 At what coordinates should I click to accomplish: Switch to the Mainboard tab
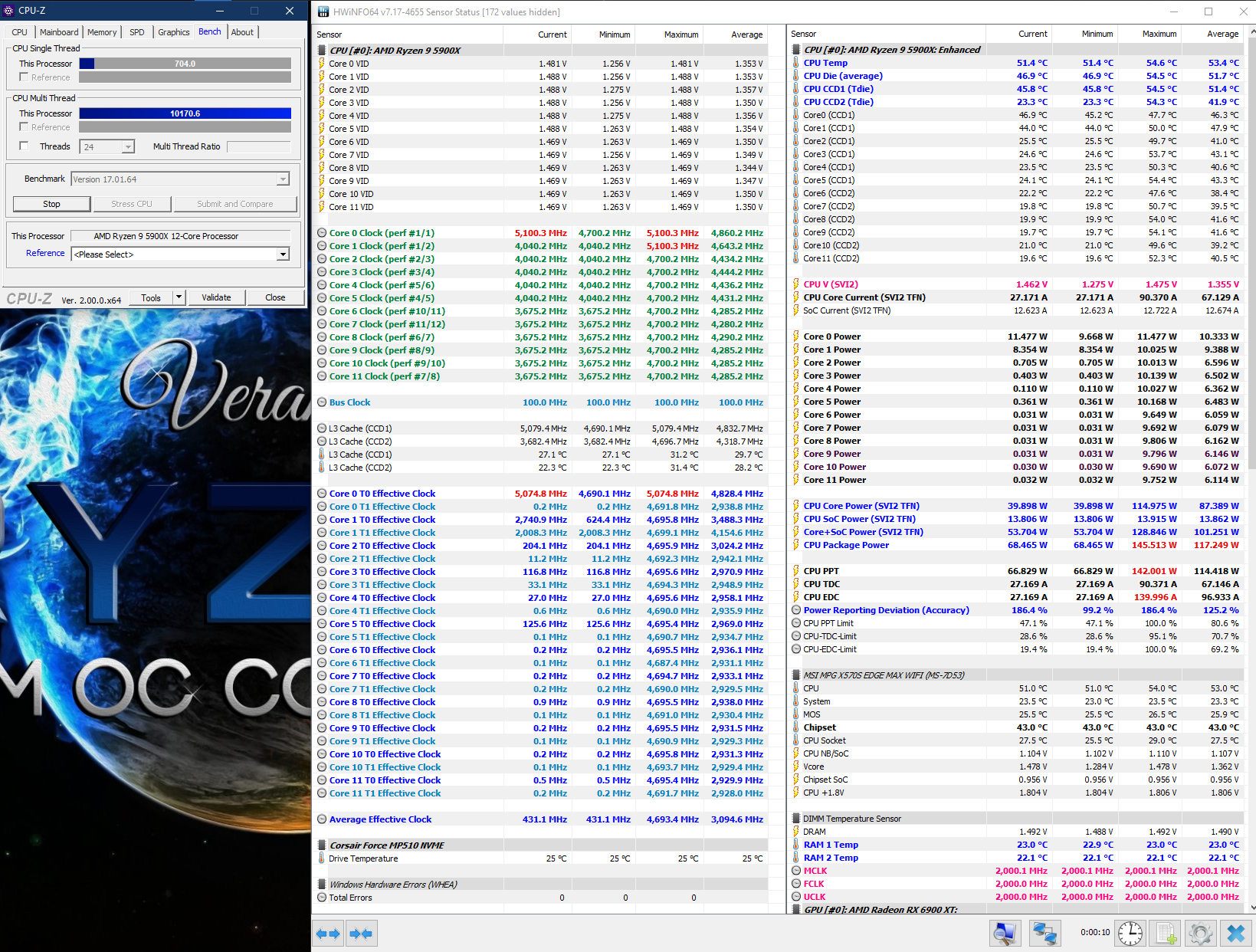[x=59, y=32]
